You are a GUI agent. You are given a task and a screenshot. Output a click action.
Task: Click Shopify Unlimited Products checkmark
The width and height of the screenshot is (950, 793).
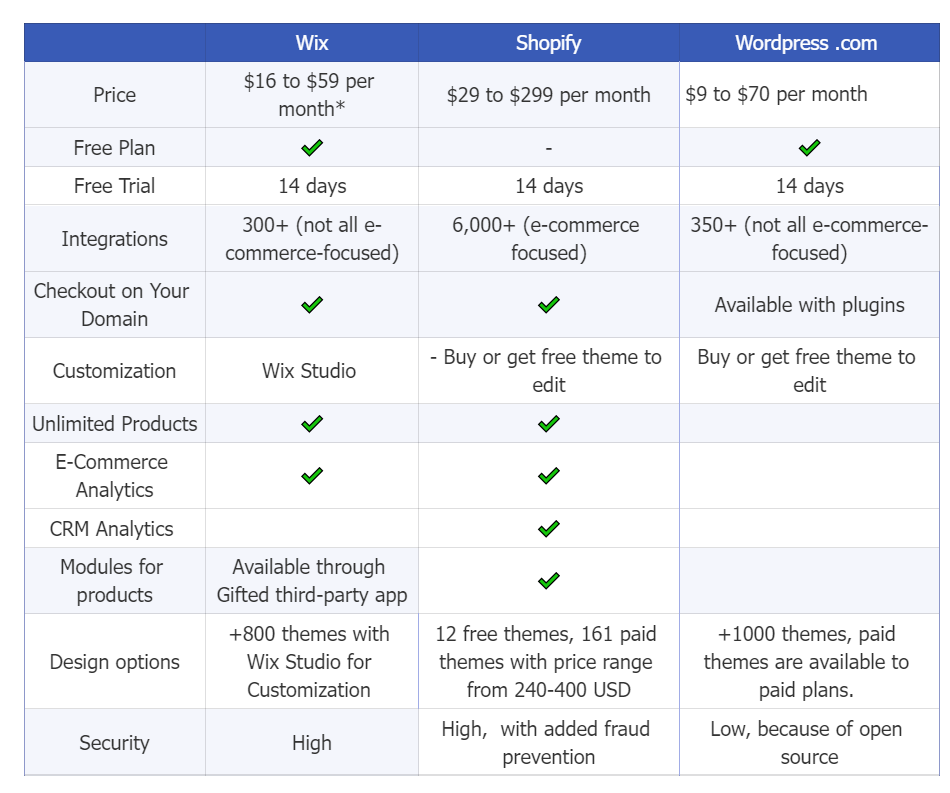click(549, 423)
